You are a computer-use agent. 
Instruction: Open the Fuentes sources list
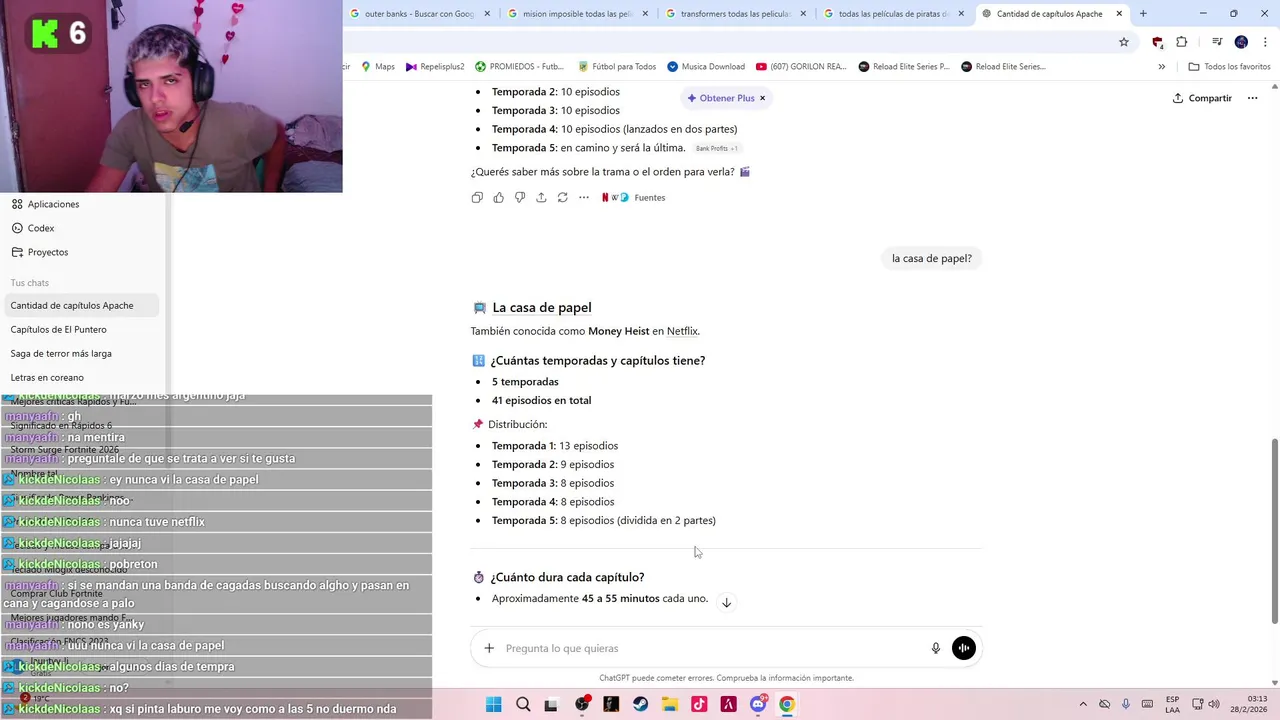point(634,198)
